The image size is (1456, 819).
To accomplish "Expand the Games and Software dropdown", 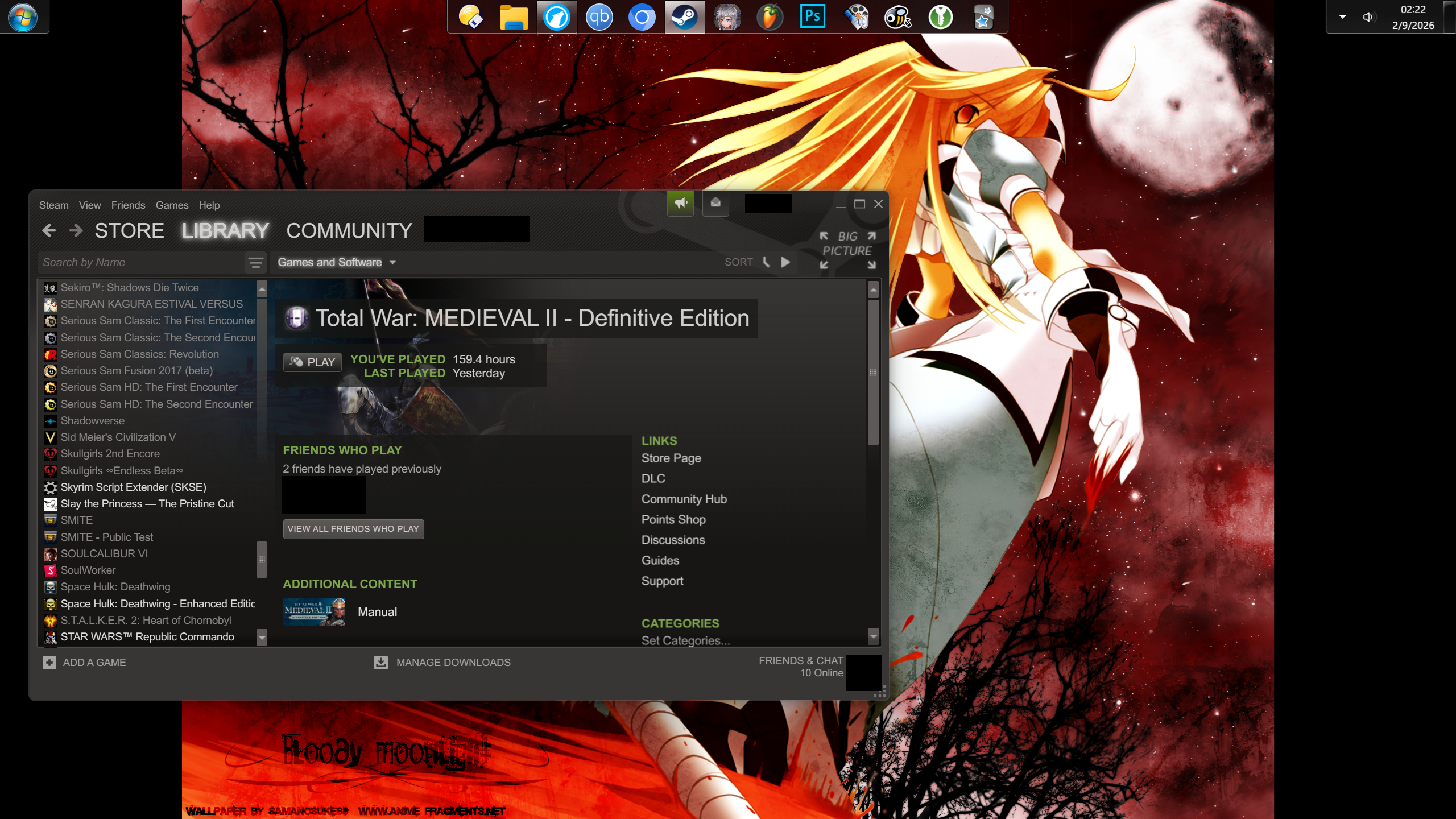I will pyautogui.click(x=336, y=262).
